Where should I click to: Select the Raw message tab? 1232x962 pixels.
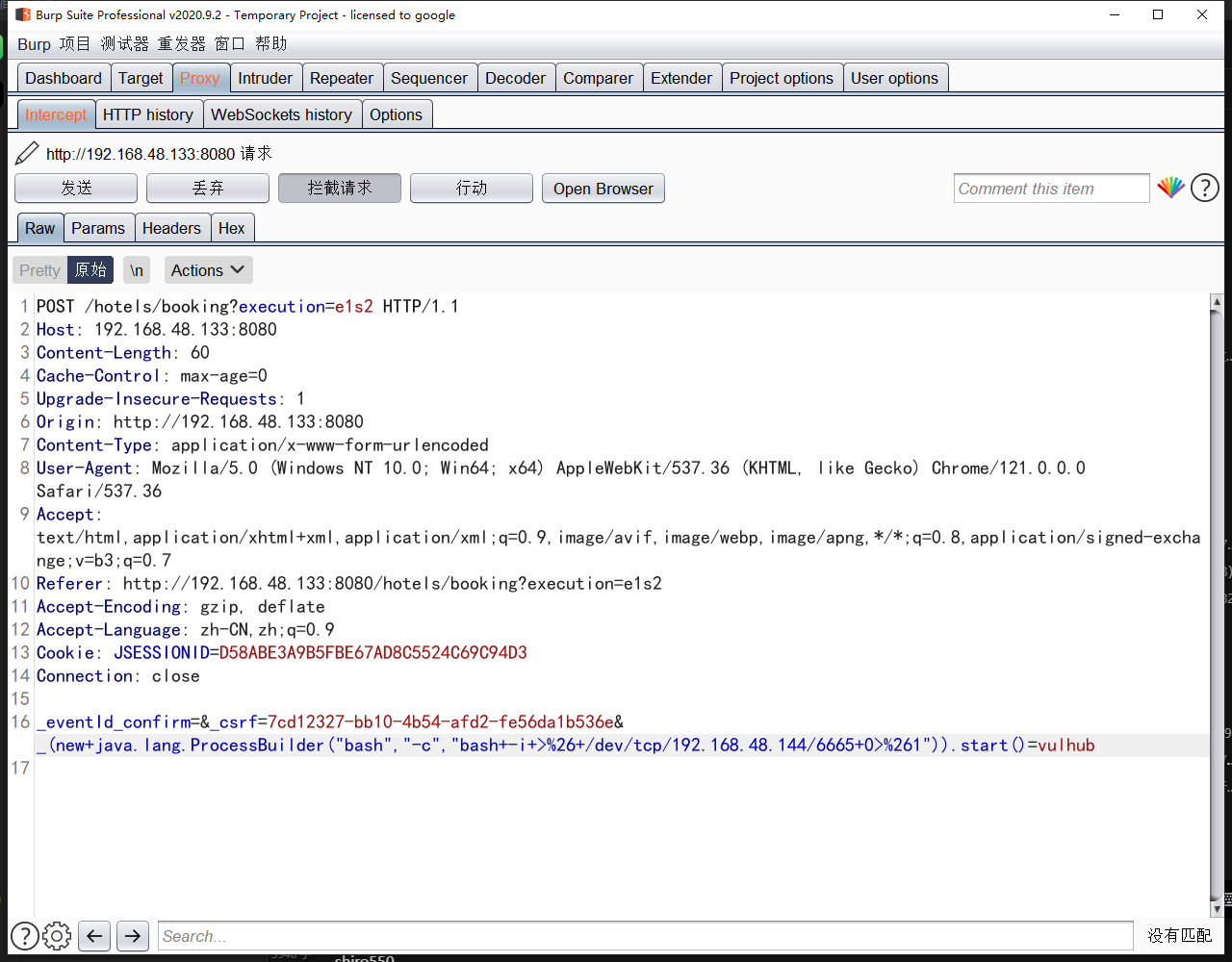click(40, 228)
